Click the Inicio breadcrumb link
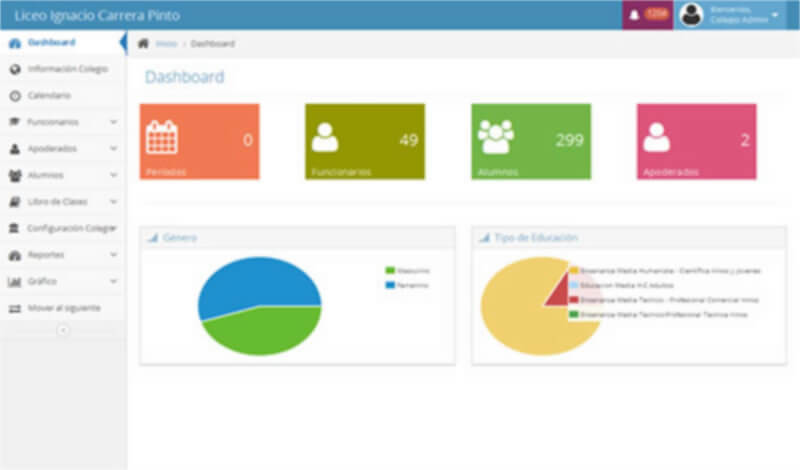This screenshot has width=800, height=470. [x=166, y=44]
